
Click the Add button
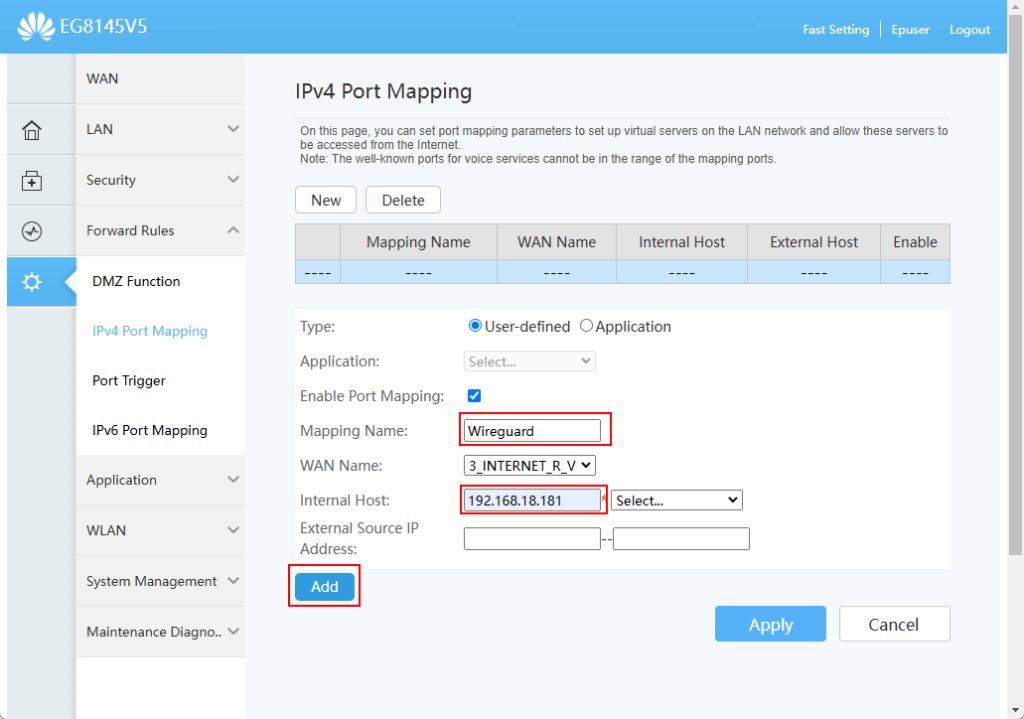tap(324, 587)
